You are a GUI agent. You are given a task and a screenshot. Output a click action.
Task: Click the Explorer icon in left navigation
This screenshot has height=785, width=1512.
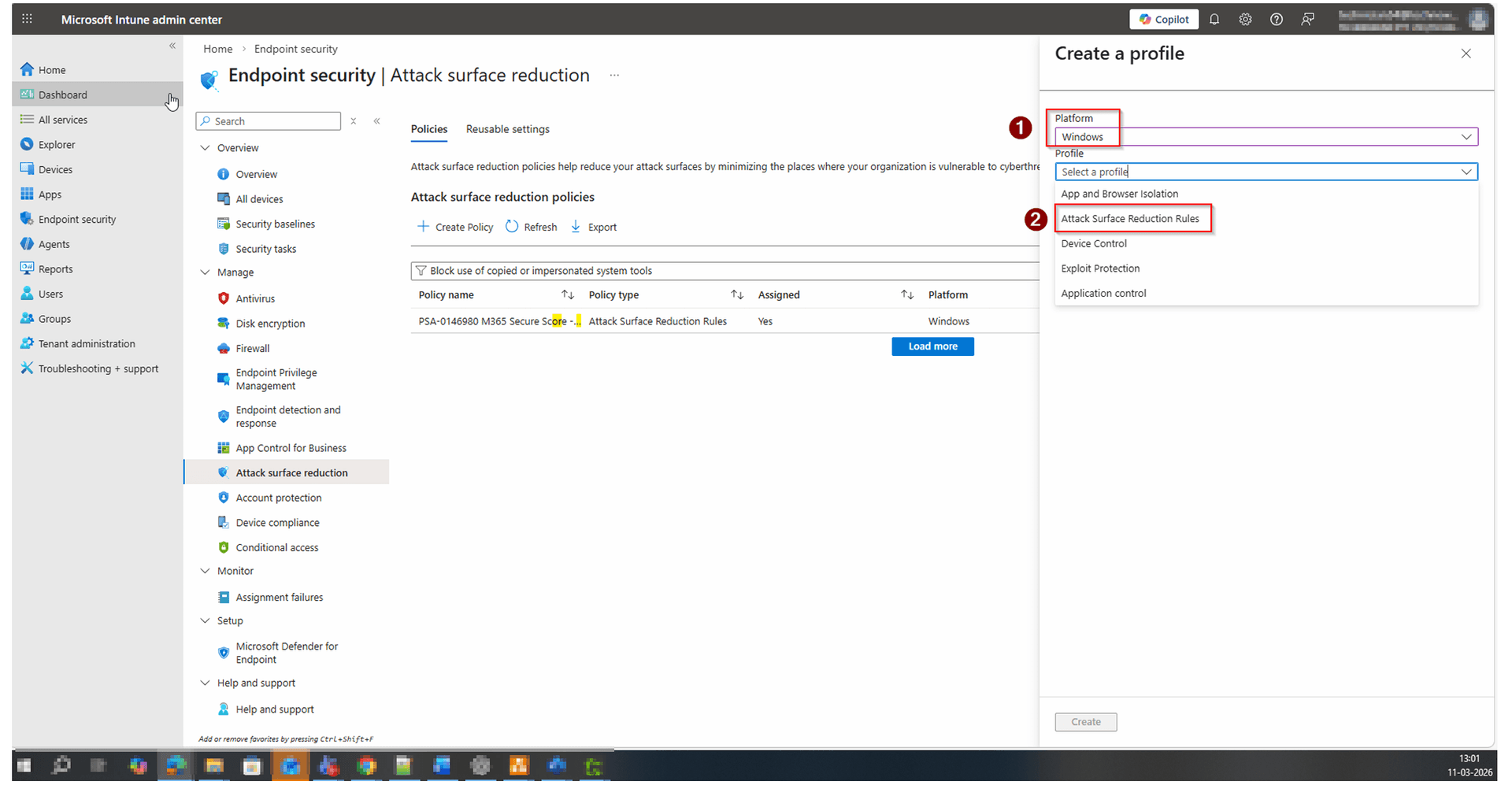tap(27, 144)
